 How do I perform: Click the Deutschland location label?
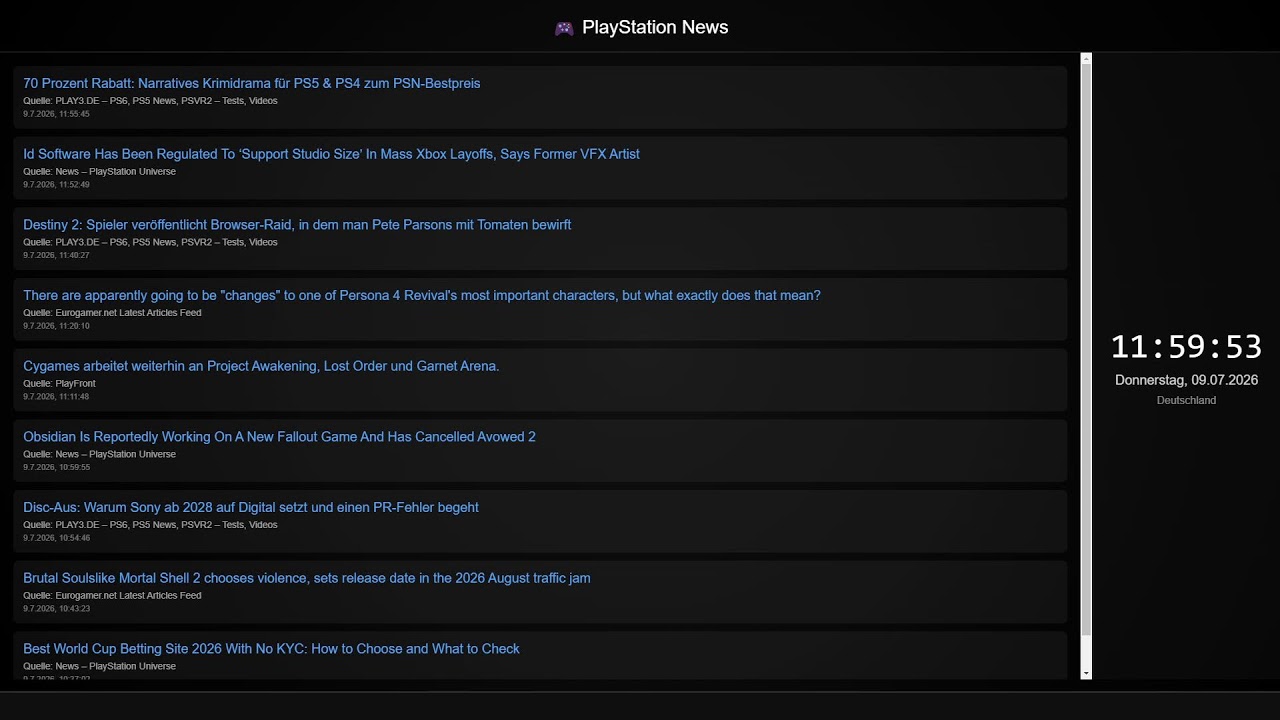1186,400
